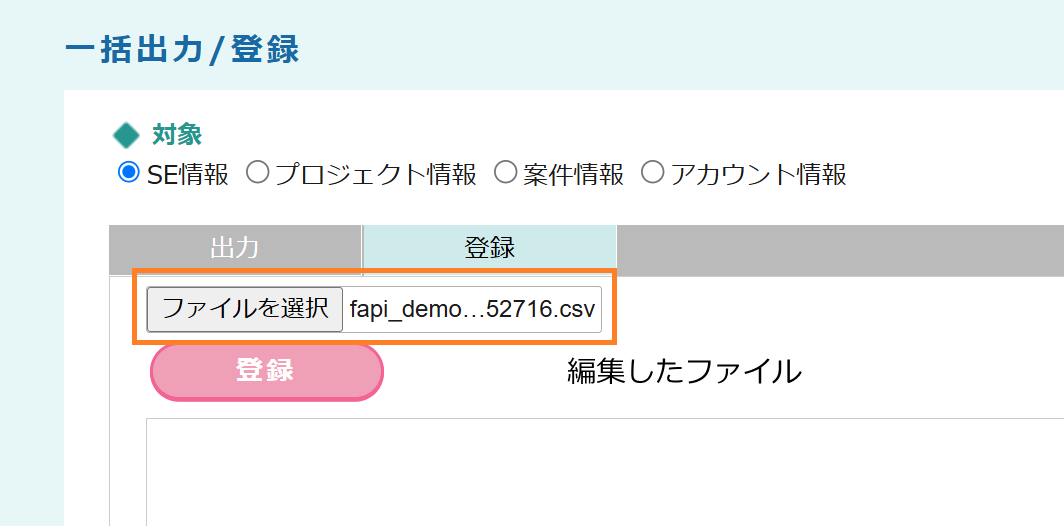
Task: Choose the 案件情報 radio option
Action: click(x=505, y=173)
